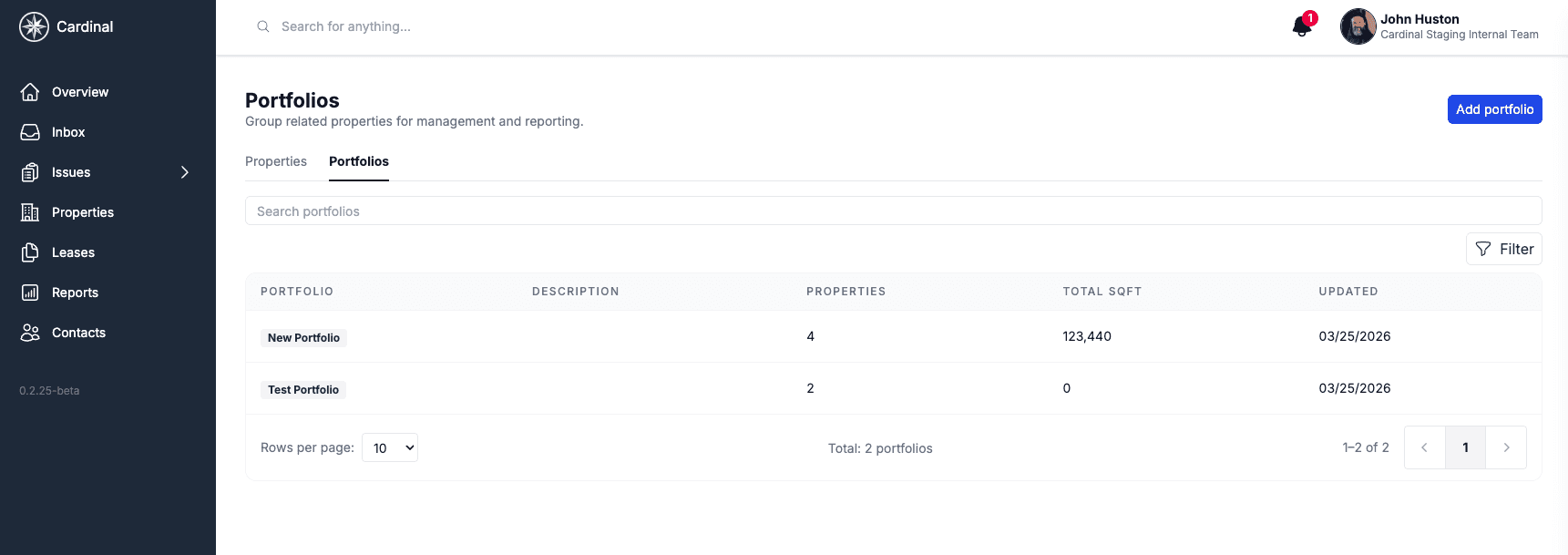Open Issues label in the sidebar
Viewport: 1568px width, 555px height.
tap(71, 172)
